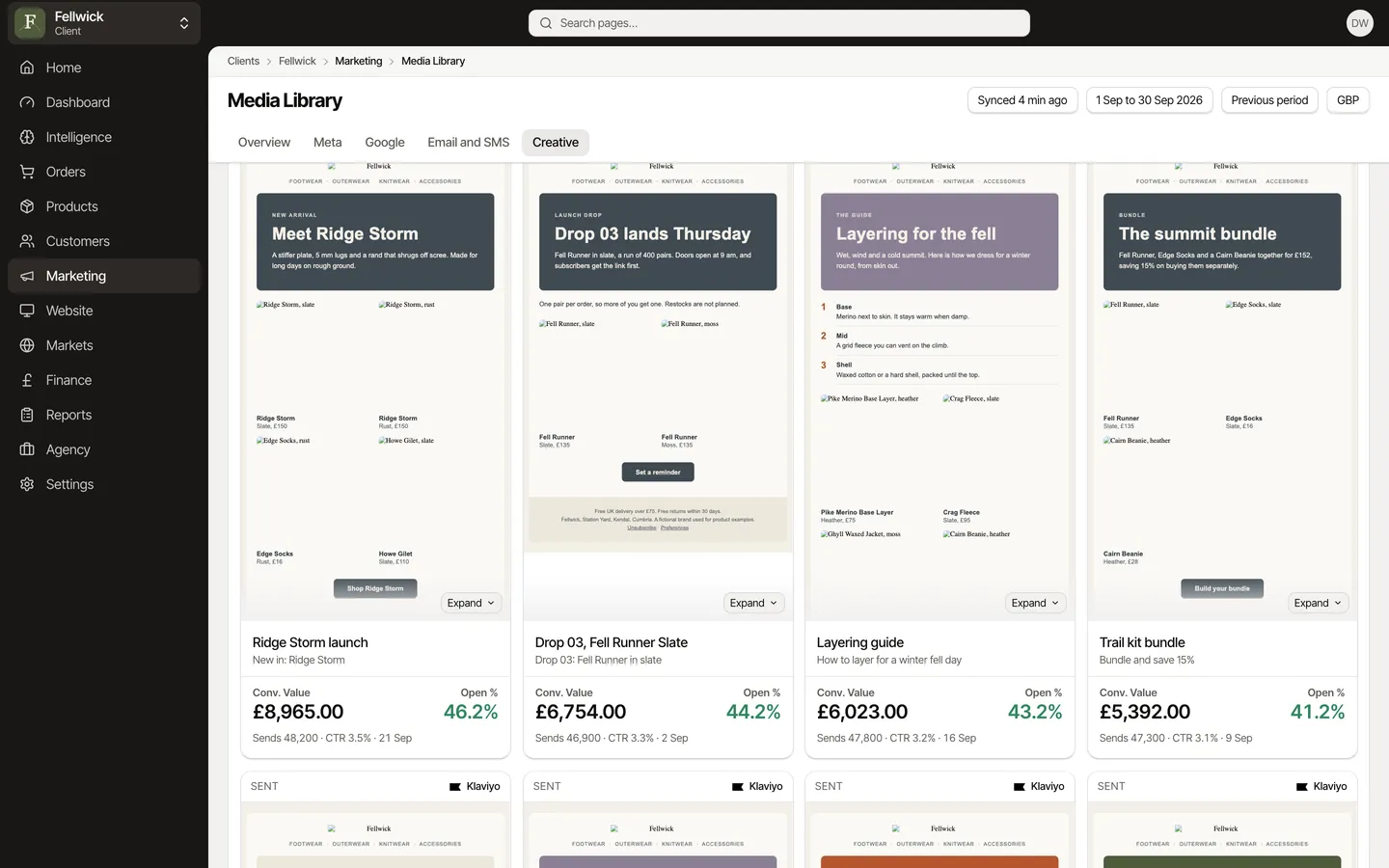
Task: Click the GBP currency button
Action: pyautogui.click(x=1348, y=100)
